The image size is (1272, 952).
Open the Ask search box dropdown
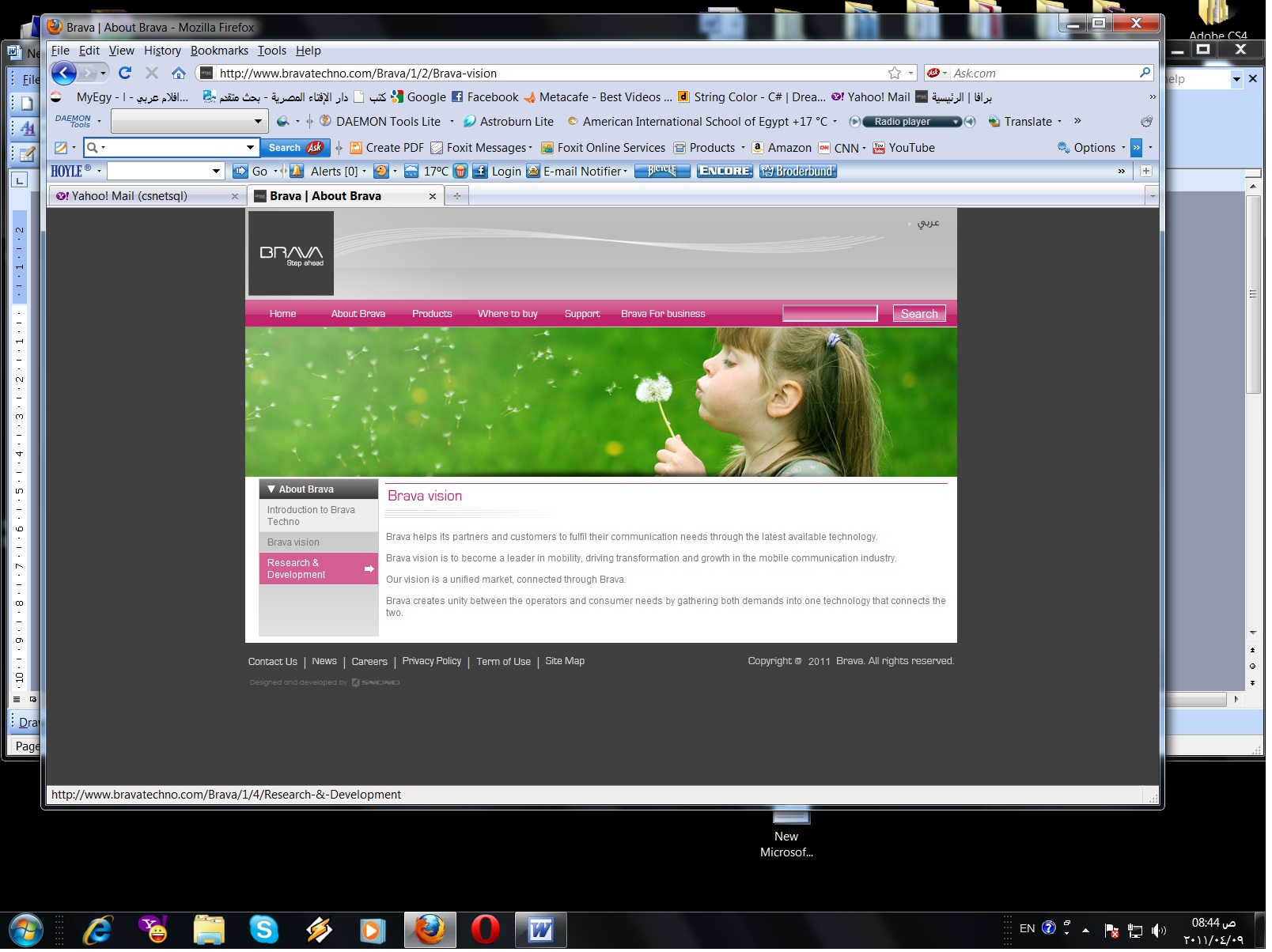coord(251,149)
